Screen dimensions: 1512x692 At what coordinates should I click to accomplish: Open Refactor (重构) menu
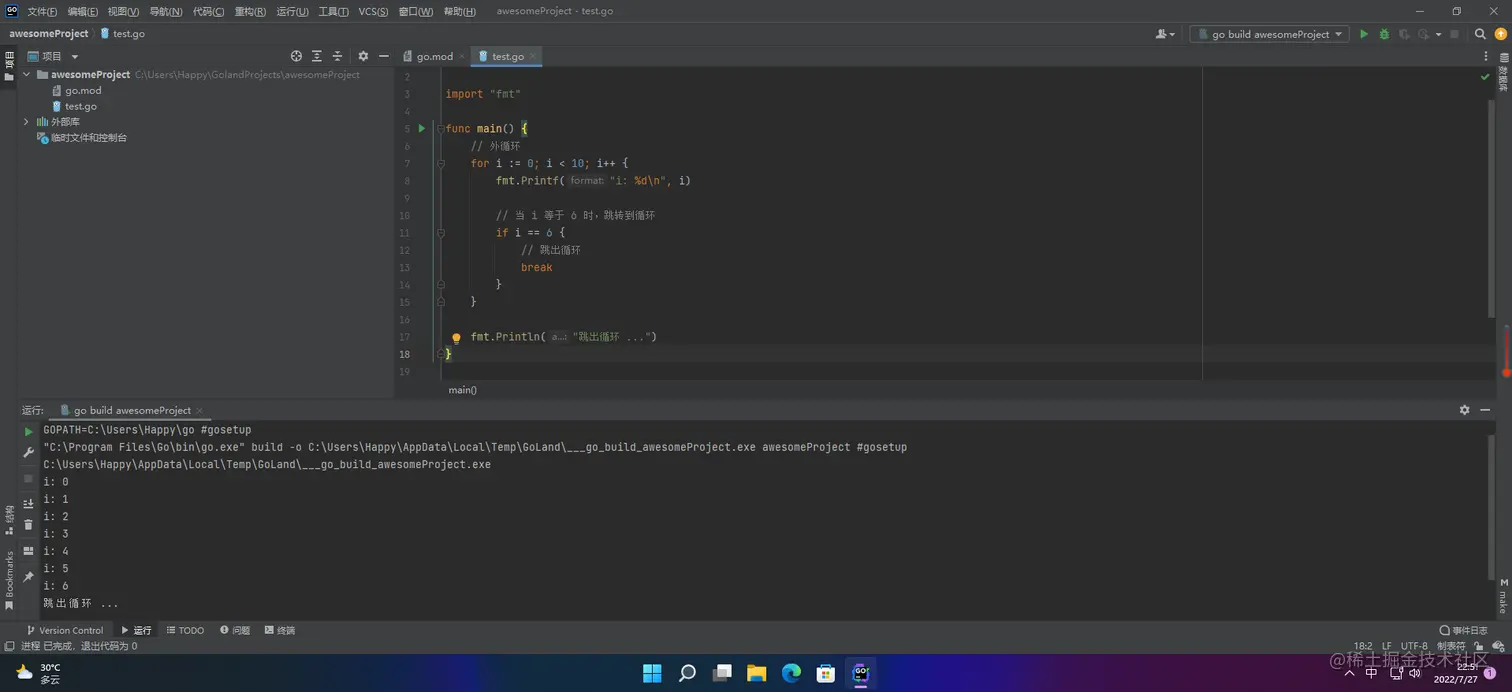(x=250, y=11)
